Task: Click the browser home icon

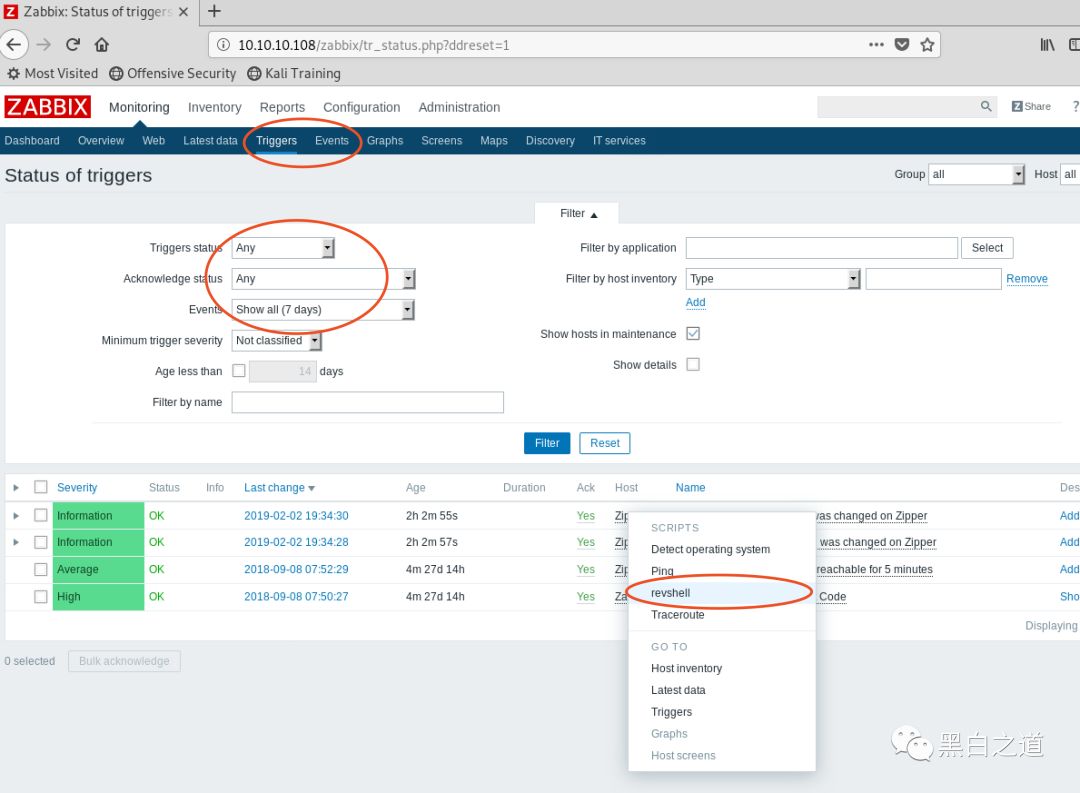Action: pos(101,44)
